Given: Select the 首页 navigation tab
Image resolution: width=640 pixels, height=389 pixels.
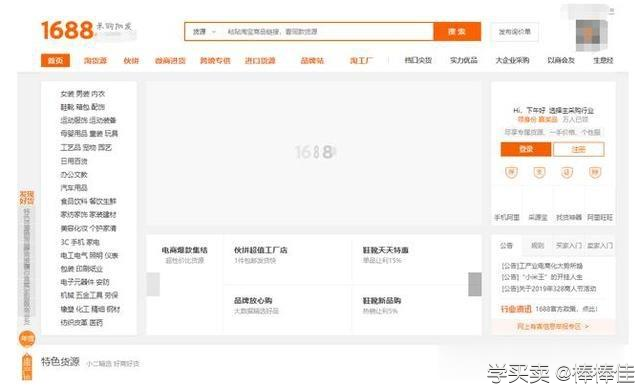Looking at the screenshot, I should (x=56, y=60).
